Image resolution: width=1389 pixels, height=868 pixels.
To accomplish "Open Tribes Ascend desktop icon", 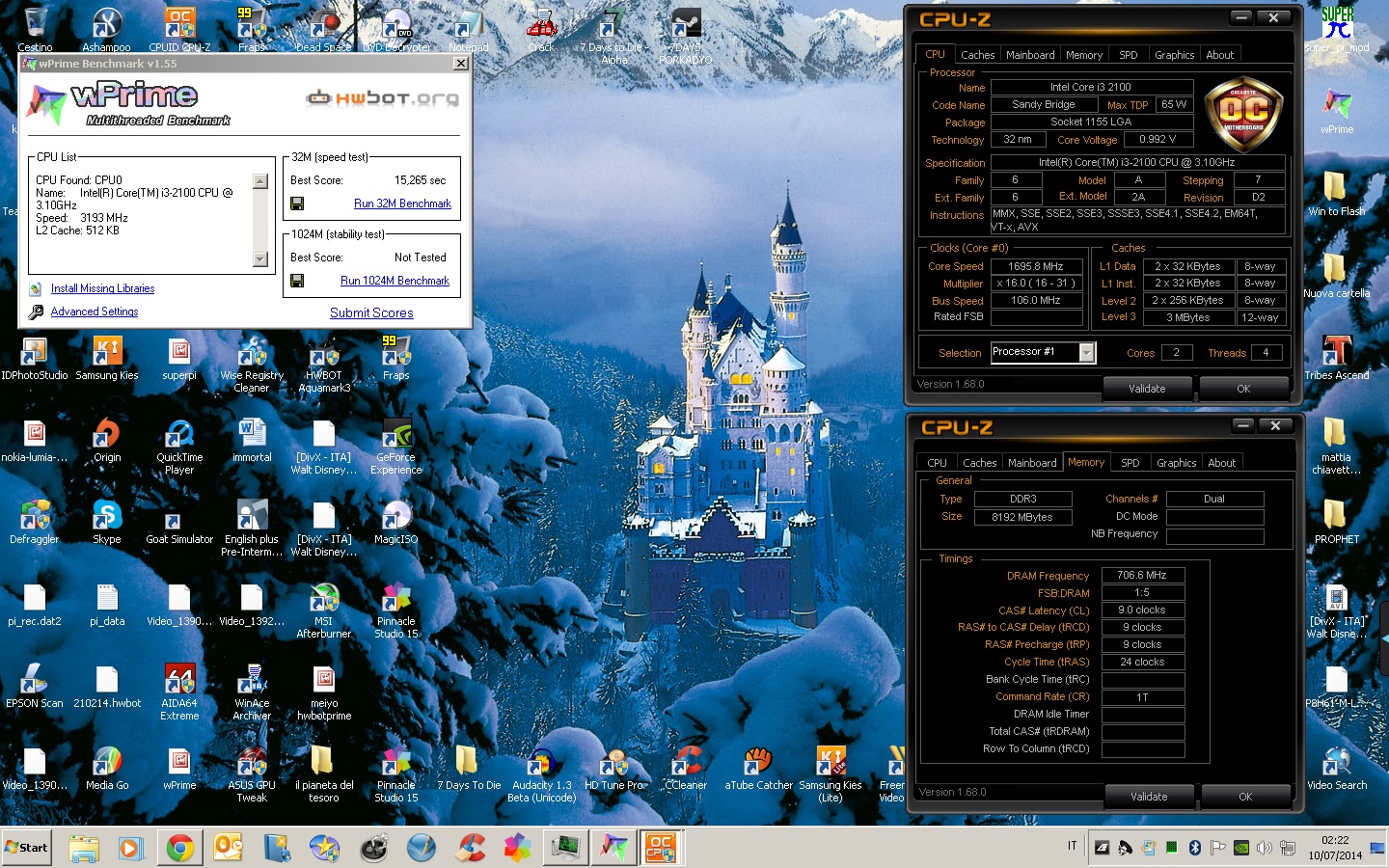I will (x=1337, y=358).
